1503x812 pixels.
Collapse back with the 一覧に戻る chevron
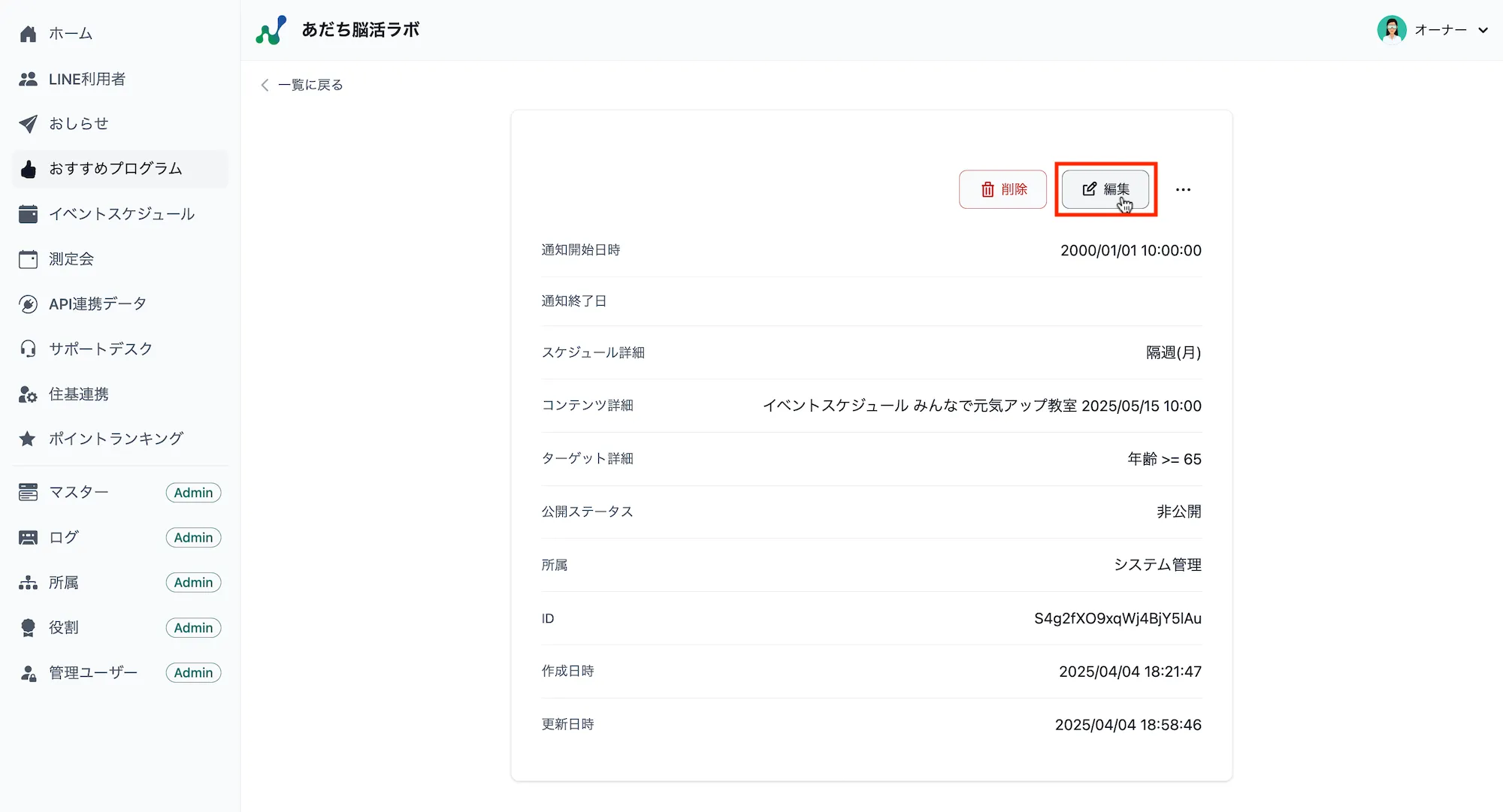[x=265, y=85]
